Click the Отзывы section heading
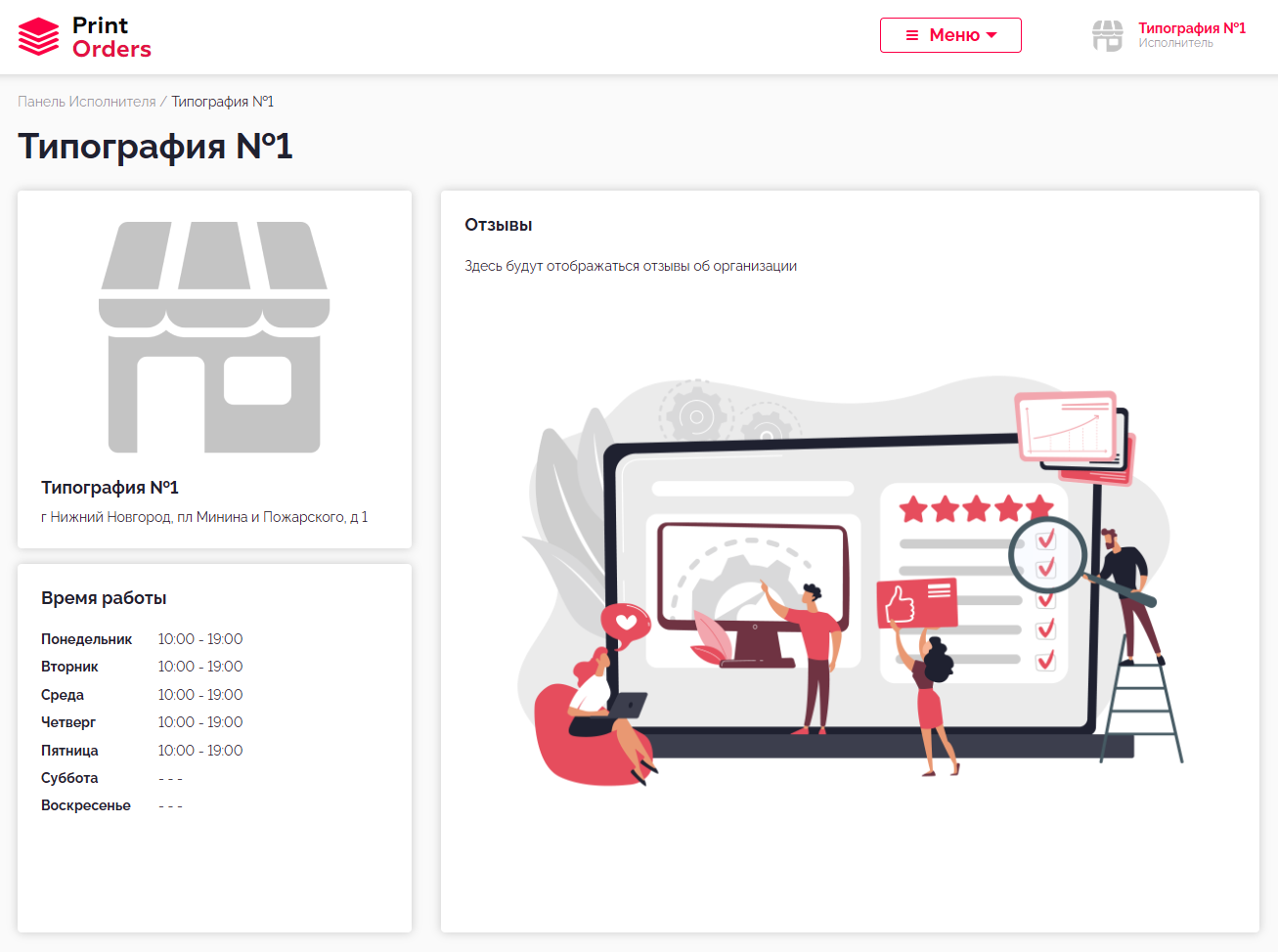The height and width of the screenshot is (952, 1278). point(499,225)
